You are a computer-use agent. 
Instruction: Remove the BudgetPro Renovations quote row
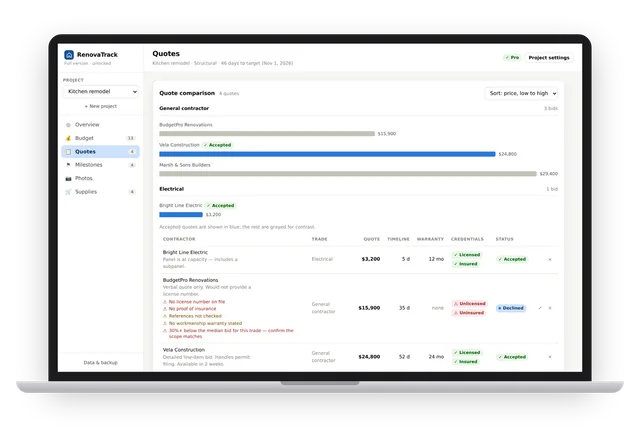coord(550,308)
